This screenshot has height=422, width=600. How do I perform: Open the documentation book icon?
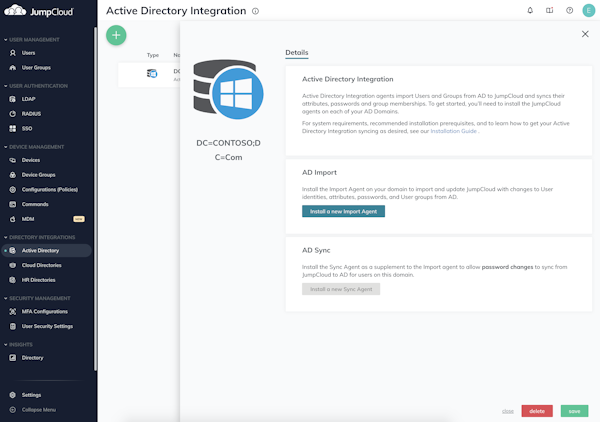pyautogui.click(x=549, y=11)
